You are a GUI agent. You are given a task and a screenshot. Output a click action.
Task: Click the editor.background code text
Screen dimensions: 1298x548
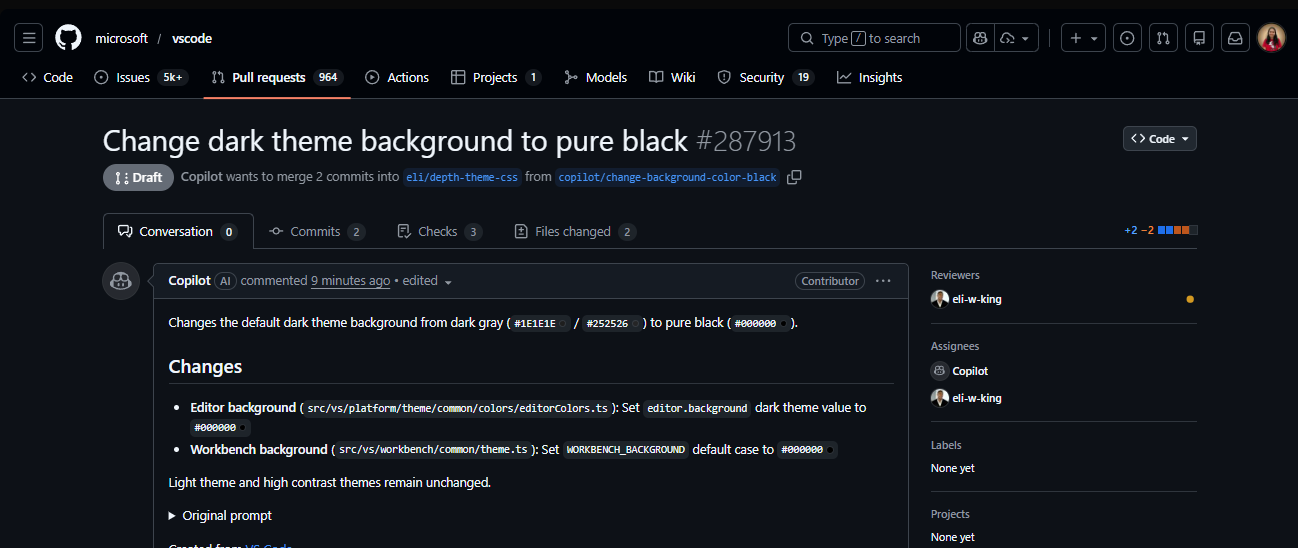[x=697, y=408]
